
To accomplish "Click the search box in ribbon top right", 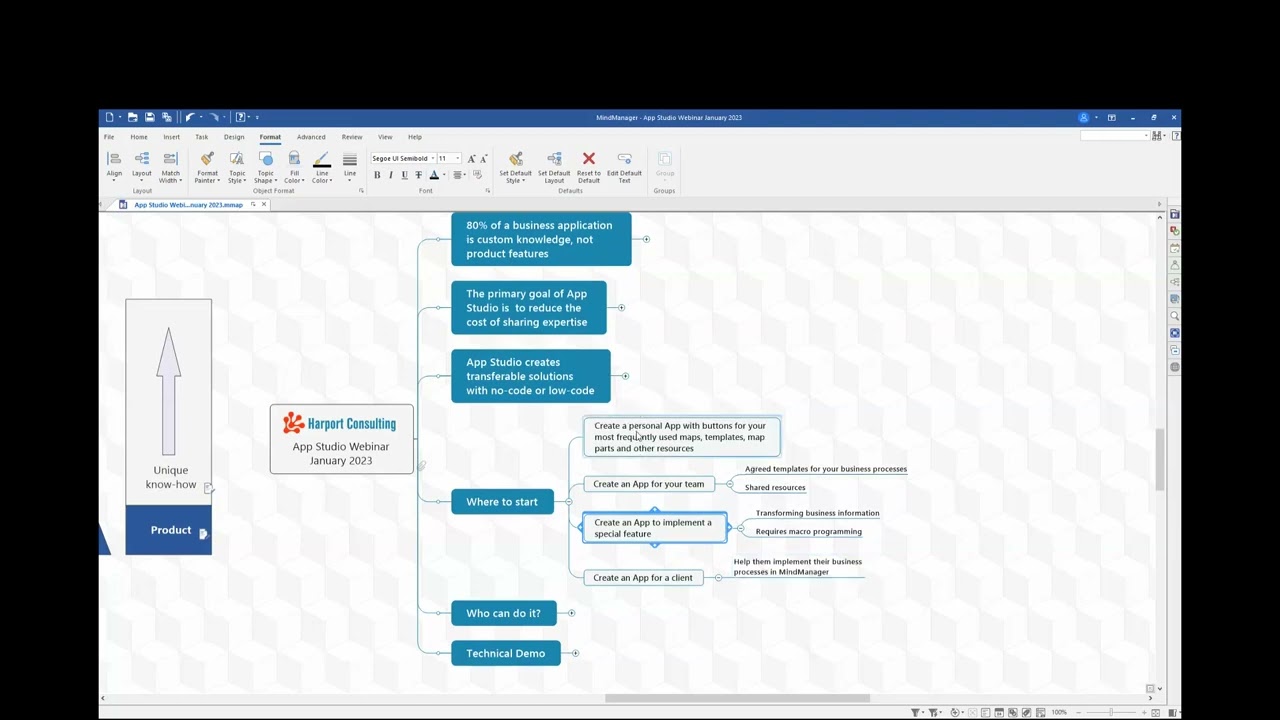I will coord(1115,136).
